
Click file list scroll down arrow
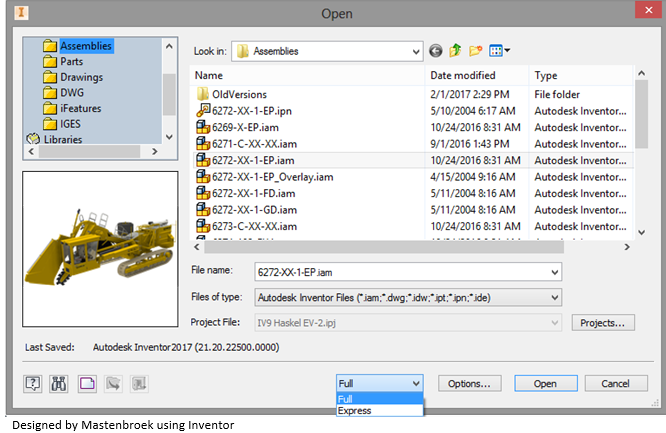641,232
